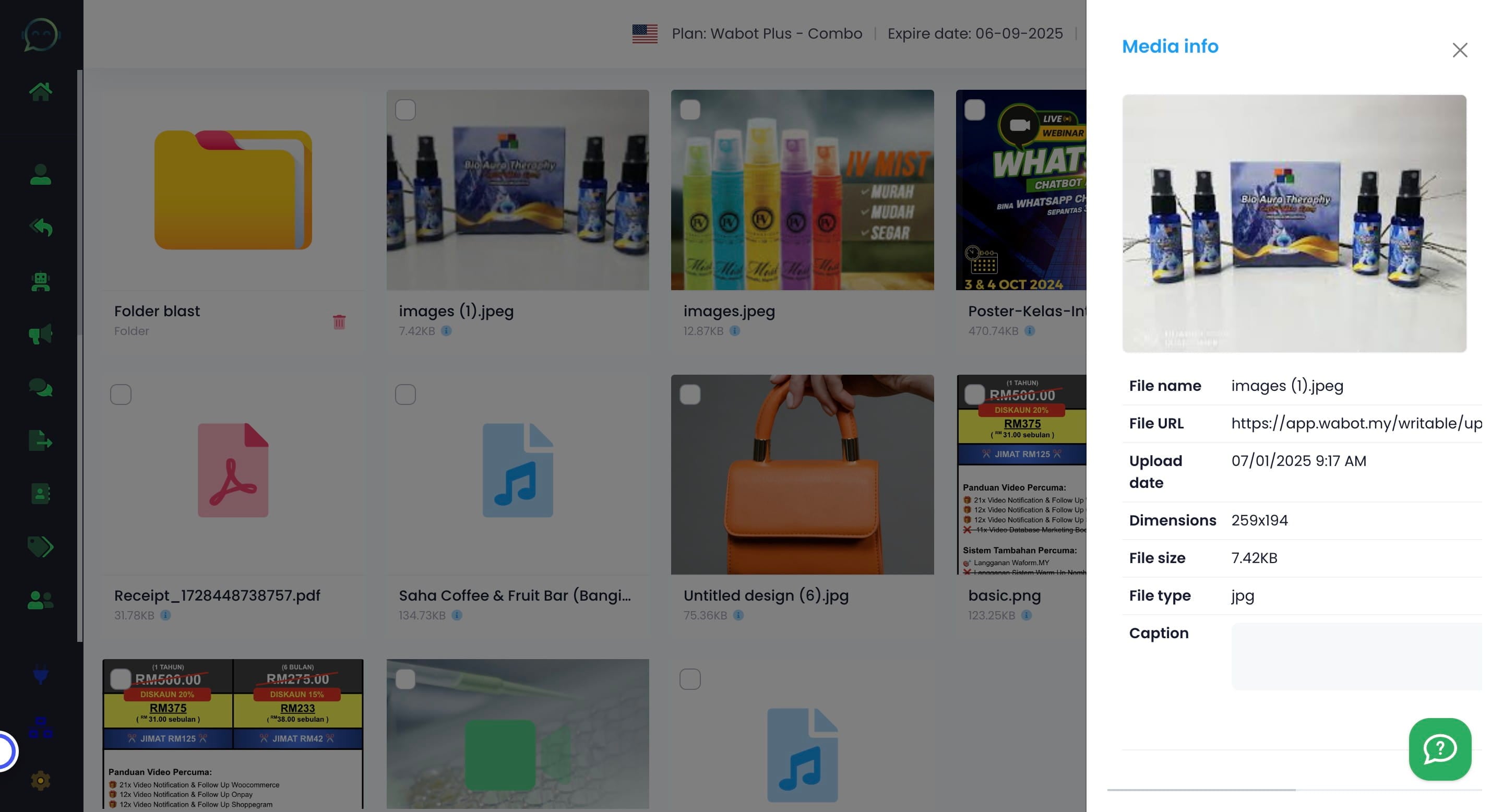The width and height of the screenshot is (1503, 812).
Task: Delete the Folder blast folder
Action: point(339,321)
